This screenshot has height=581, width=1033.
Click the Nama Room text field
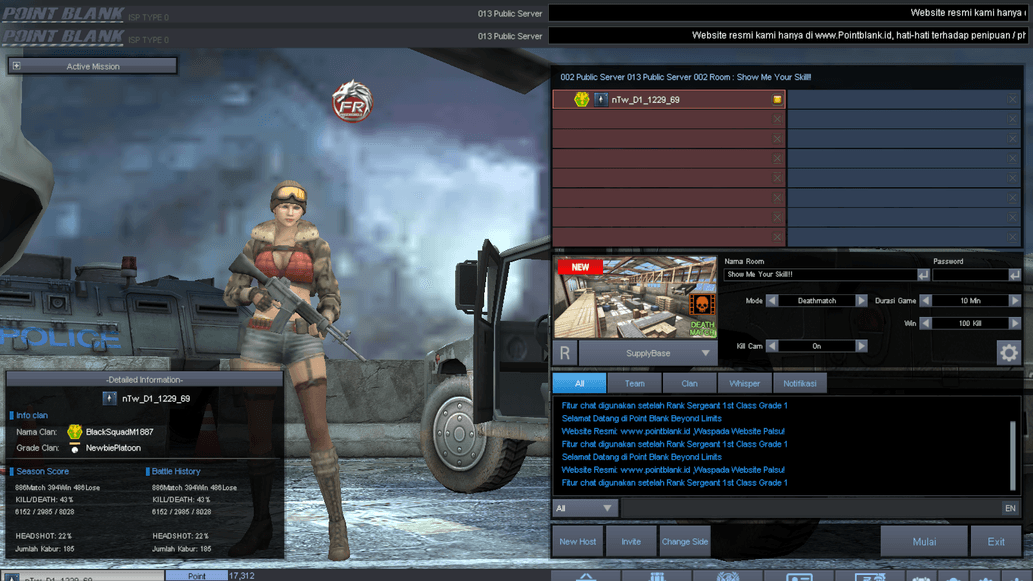coord(820,275)
